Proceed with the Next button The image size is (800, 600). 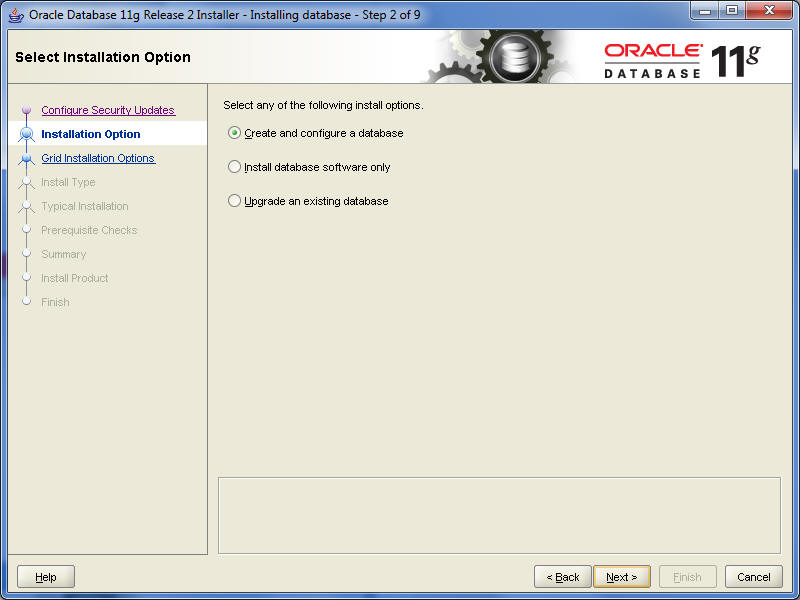click(622, 577)
